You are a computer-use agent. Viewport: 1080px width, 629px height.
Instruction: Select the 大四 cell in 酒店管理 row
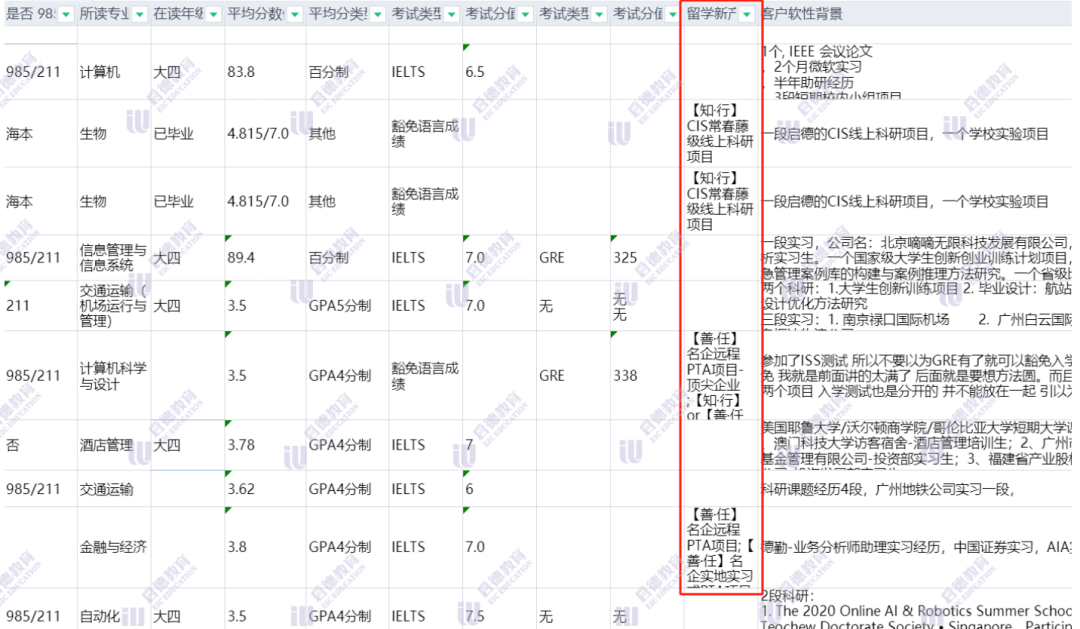pyautogui.click(x=187, y=445)
